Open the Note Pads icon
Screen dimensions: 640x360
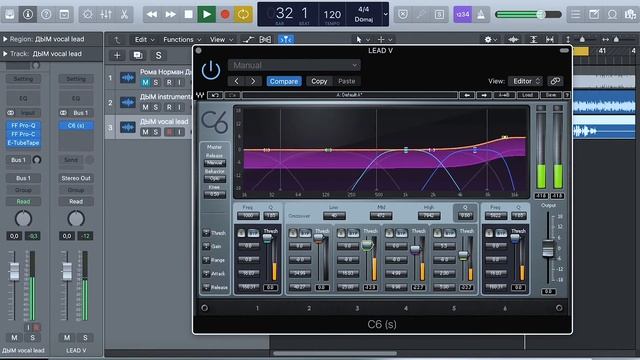click(x=594, y=15)
